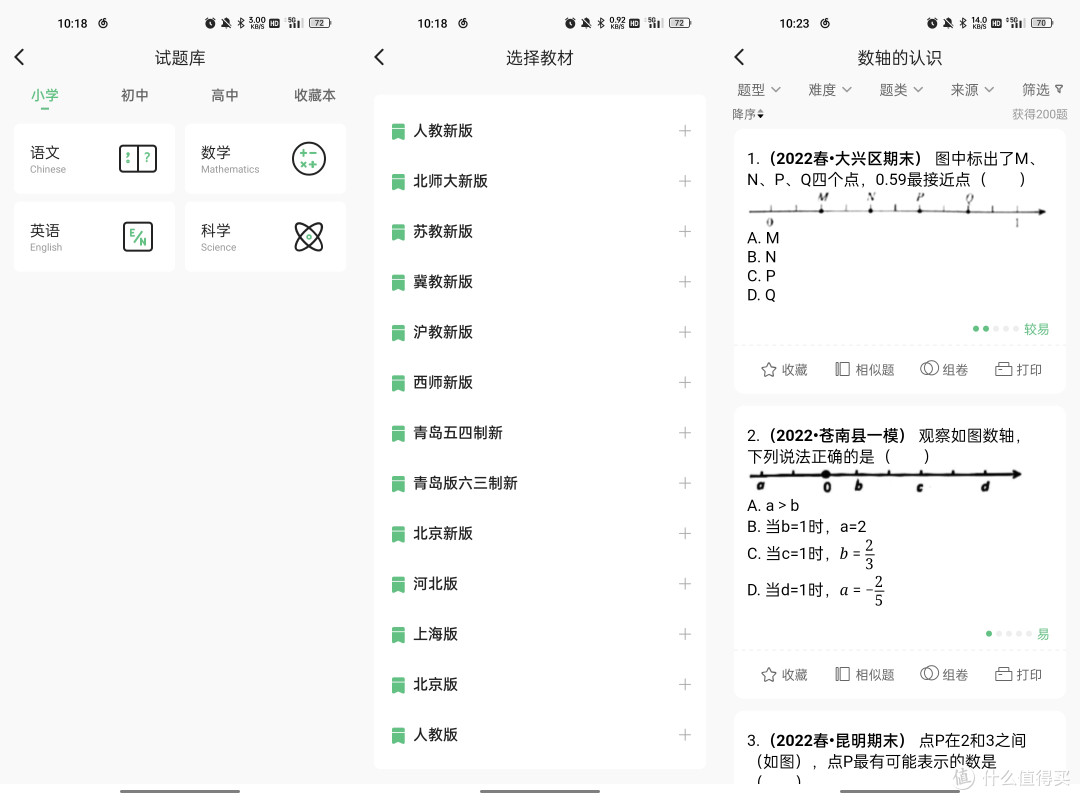
Task: Open question 2 from 苍南县一模
Action: click(x=885, y=446)
